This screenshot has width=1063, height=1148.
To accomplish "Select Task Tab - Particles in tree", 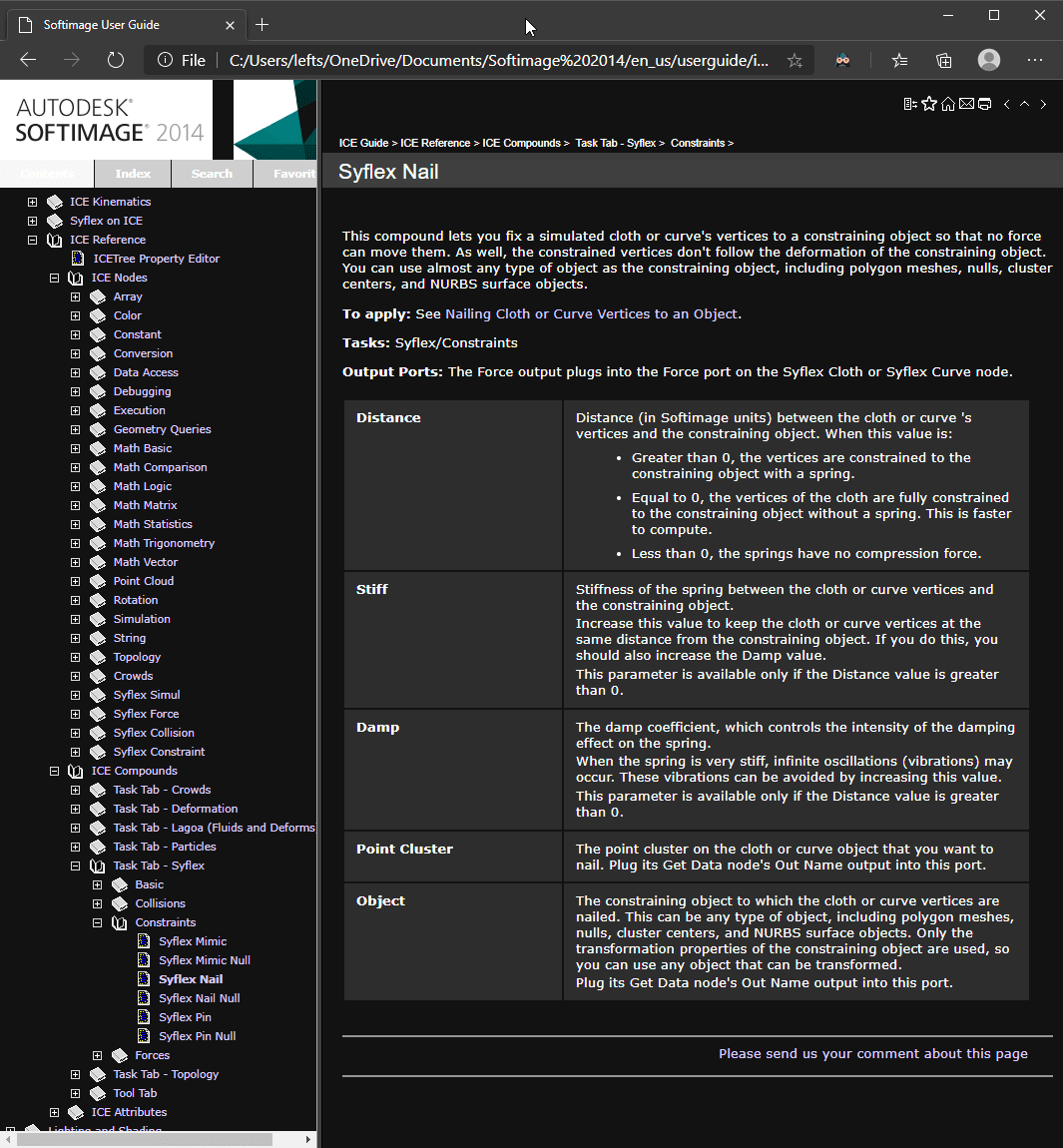I will [x=165, y=847].
